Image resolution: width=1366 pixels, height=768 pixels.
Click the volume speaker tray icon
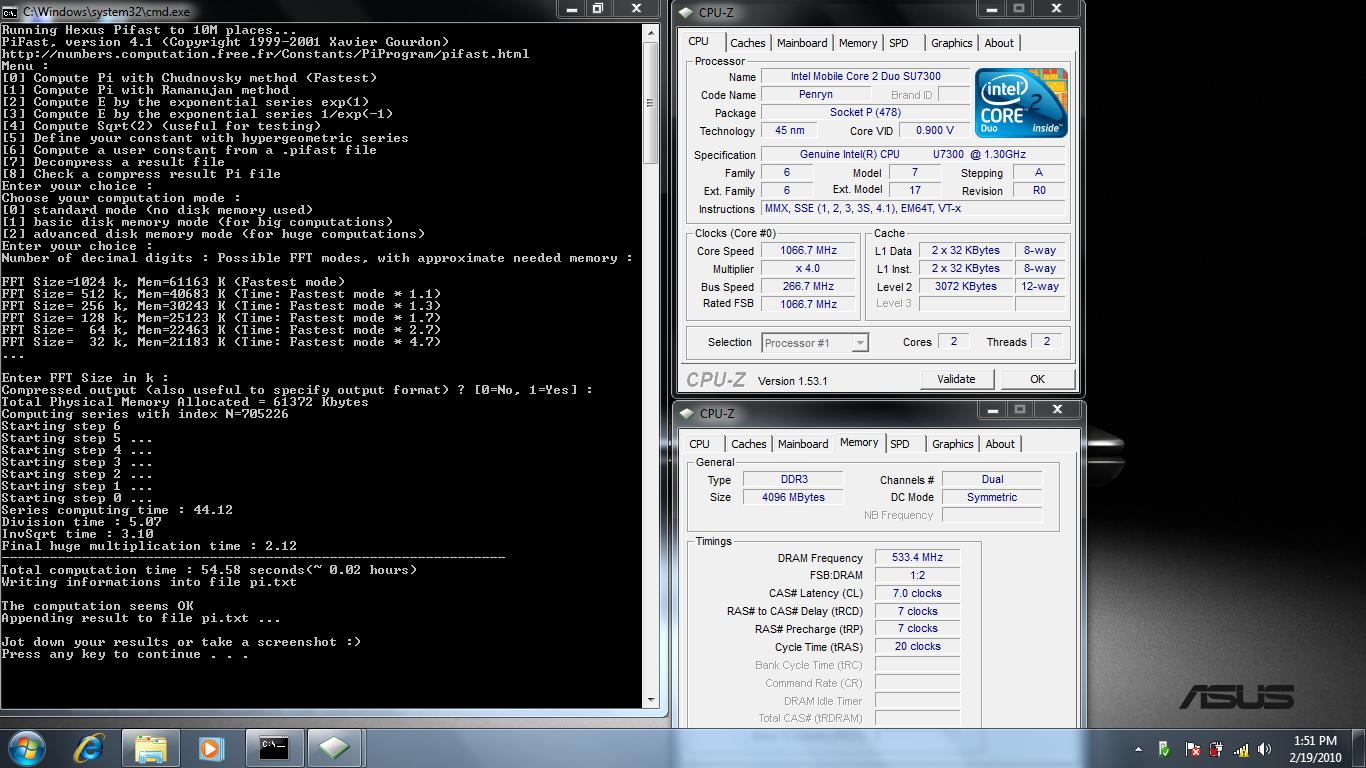1265,749
